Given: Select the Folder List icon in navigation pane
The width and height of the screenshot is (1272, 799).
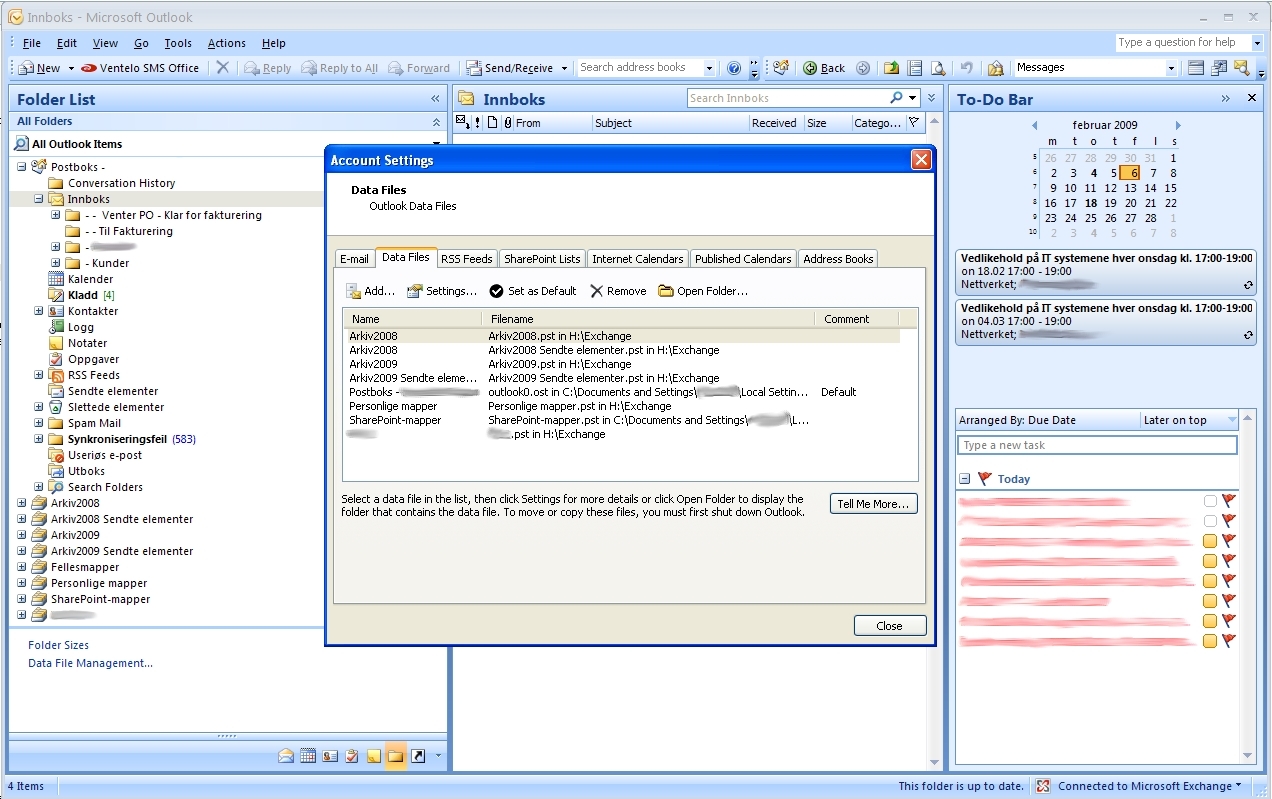Looking at the screenshot, I should 396,756.
